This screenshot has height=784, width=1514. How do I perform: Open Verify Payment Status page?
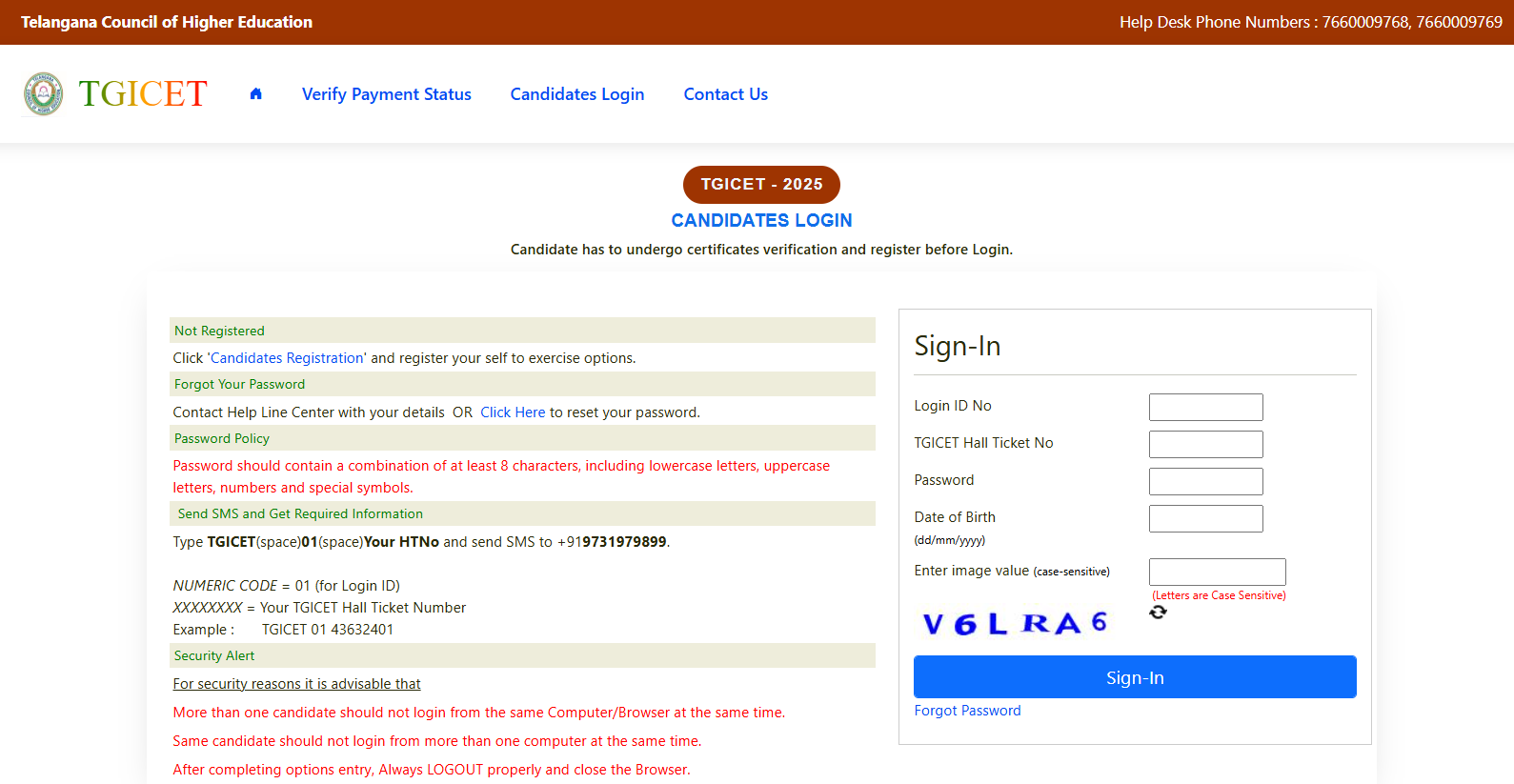387,94
